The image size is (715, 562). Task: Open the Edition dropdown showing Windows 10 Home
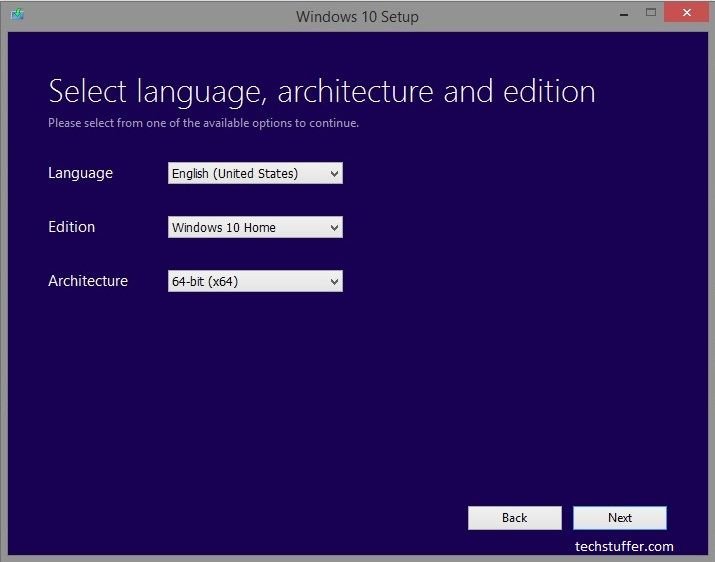tap(255, 227)
